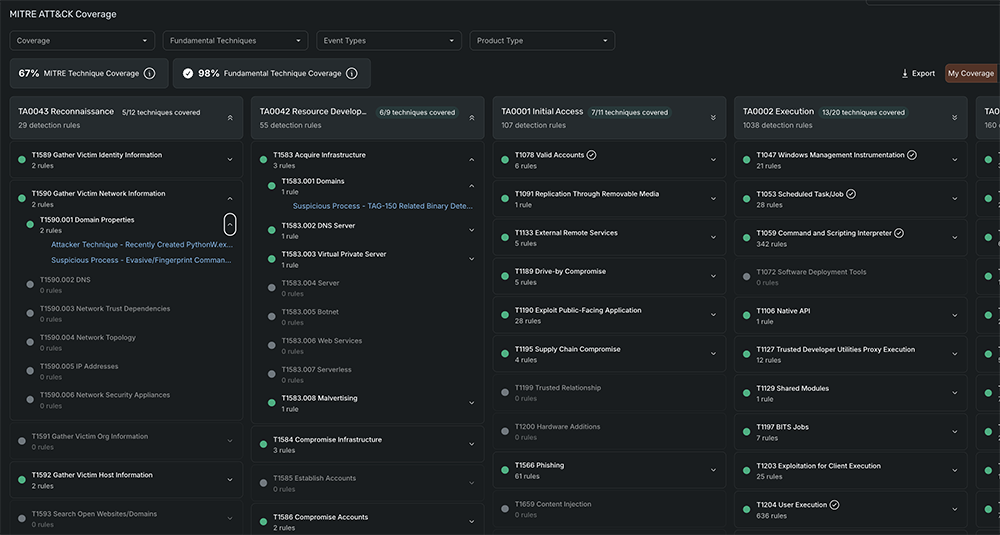Click verified badge by T1059 Command and Scripting Interpreter
The width and height of the screenshot is (1000, 535).
tap(899, 233)
